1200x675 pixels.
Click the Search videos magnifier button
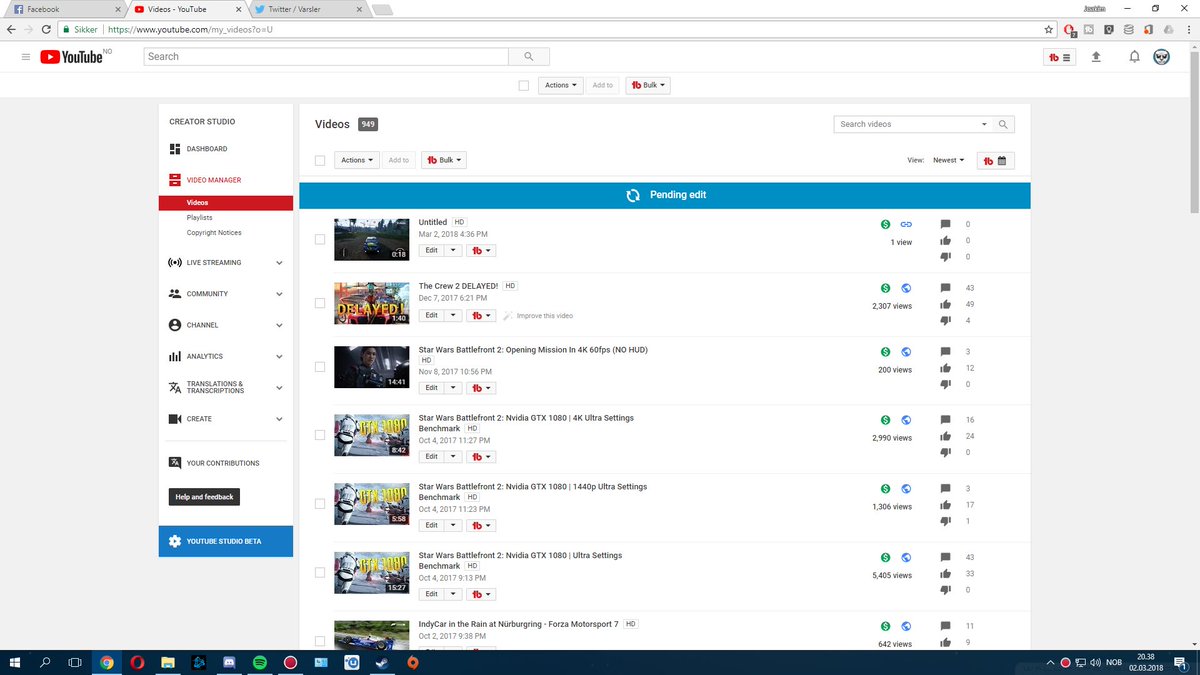[1005, 124]
